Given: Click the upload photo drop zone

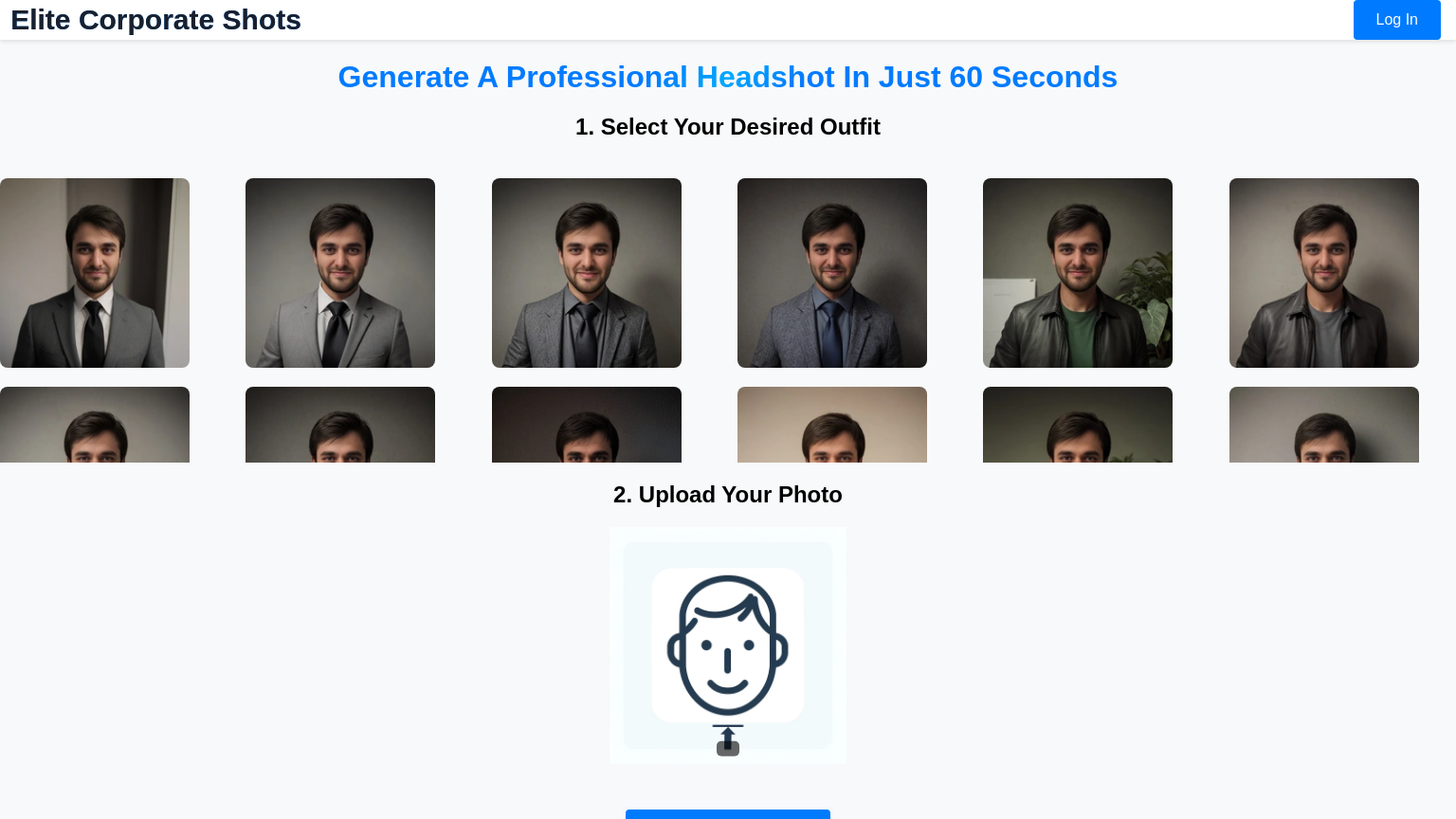Looking at the screenshot, I should pos(727,645).
